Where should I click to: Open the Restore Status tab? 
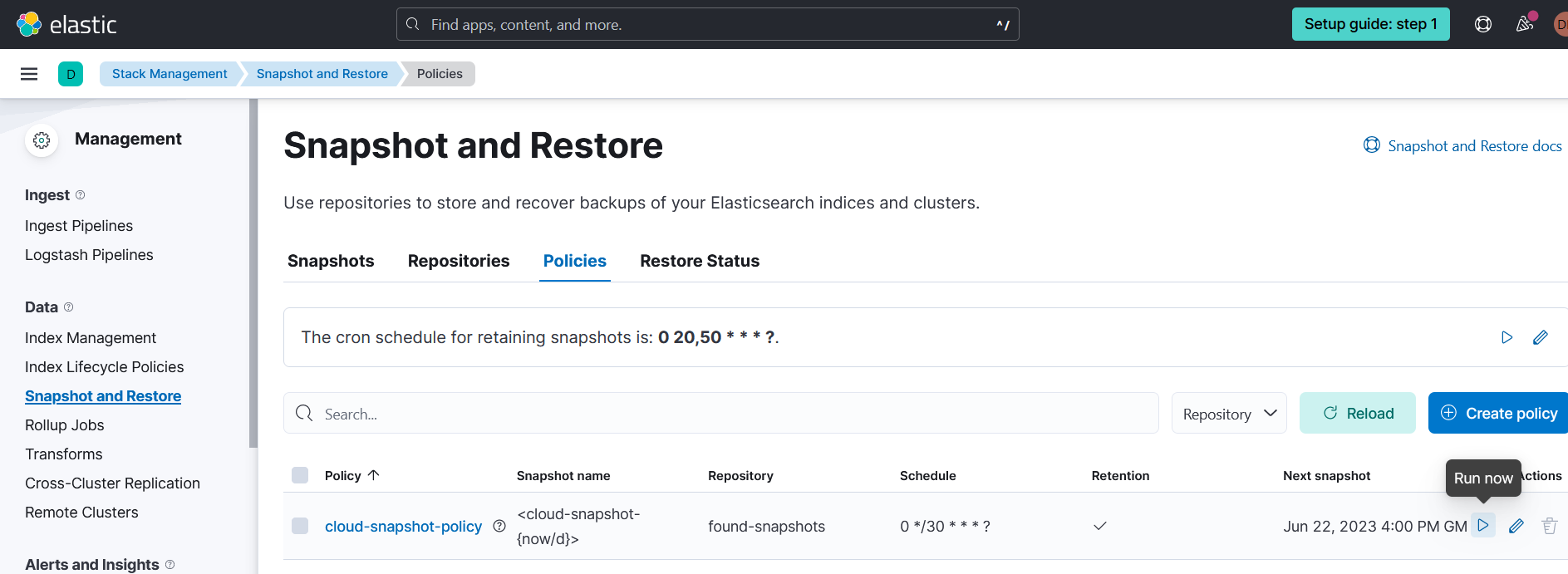pos(699,261)
